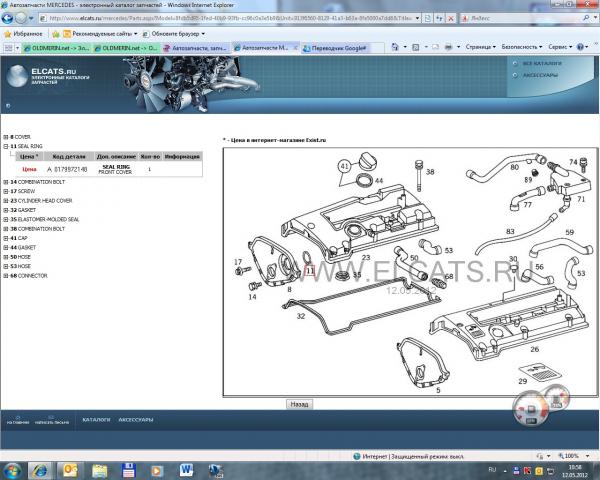Click the red Цена price link
The height and width of the screenshot is (480, 600).
click(29, 169)
